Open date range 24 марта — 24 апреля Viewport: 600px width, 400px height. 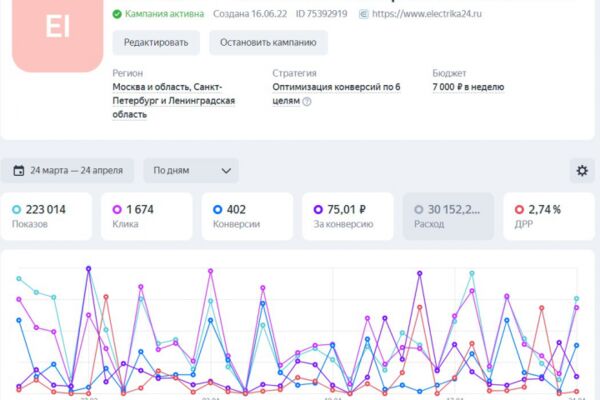pos(68,170)
